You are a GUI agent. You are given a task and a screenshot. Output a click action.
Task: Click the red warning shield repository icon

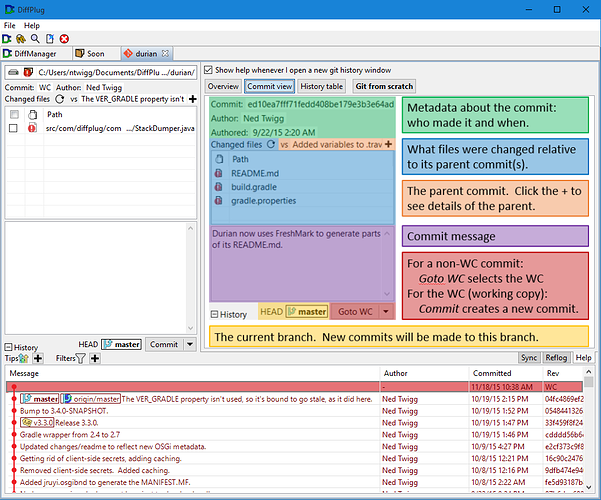point(28,72)
